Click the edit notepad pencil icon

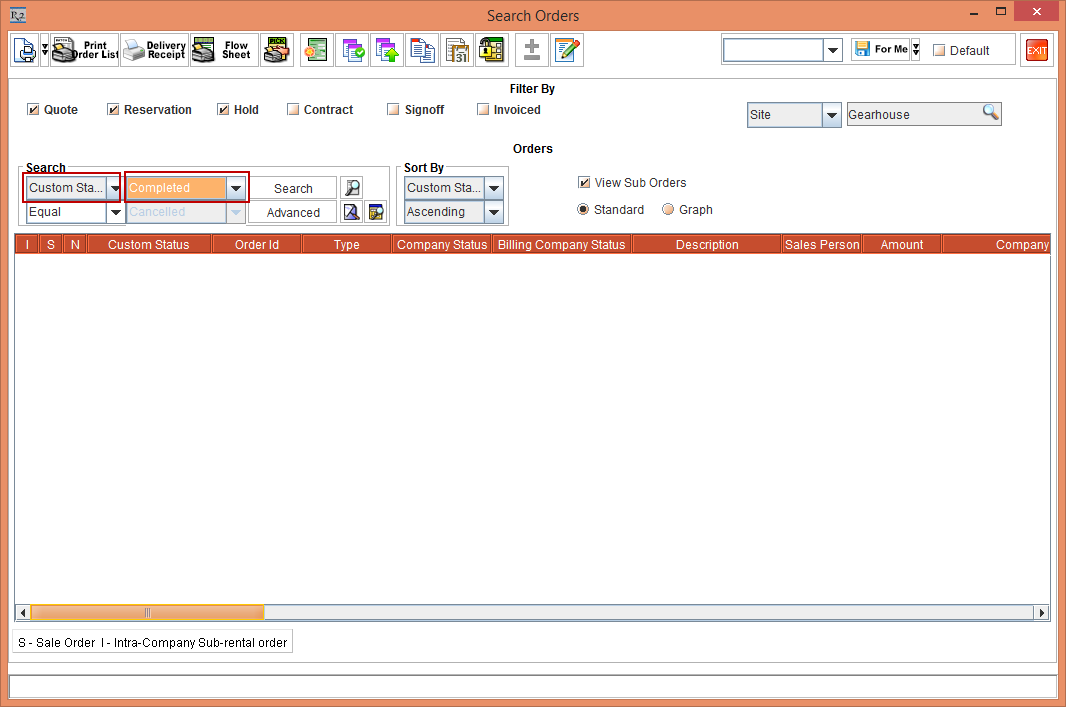(567, 50)
